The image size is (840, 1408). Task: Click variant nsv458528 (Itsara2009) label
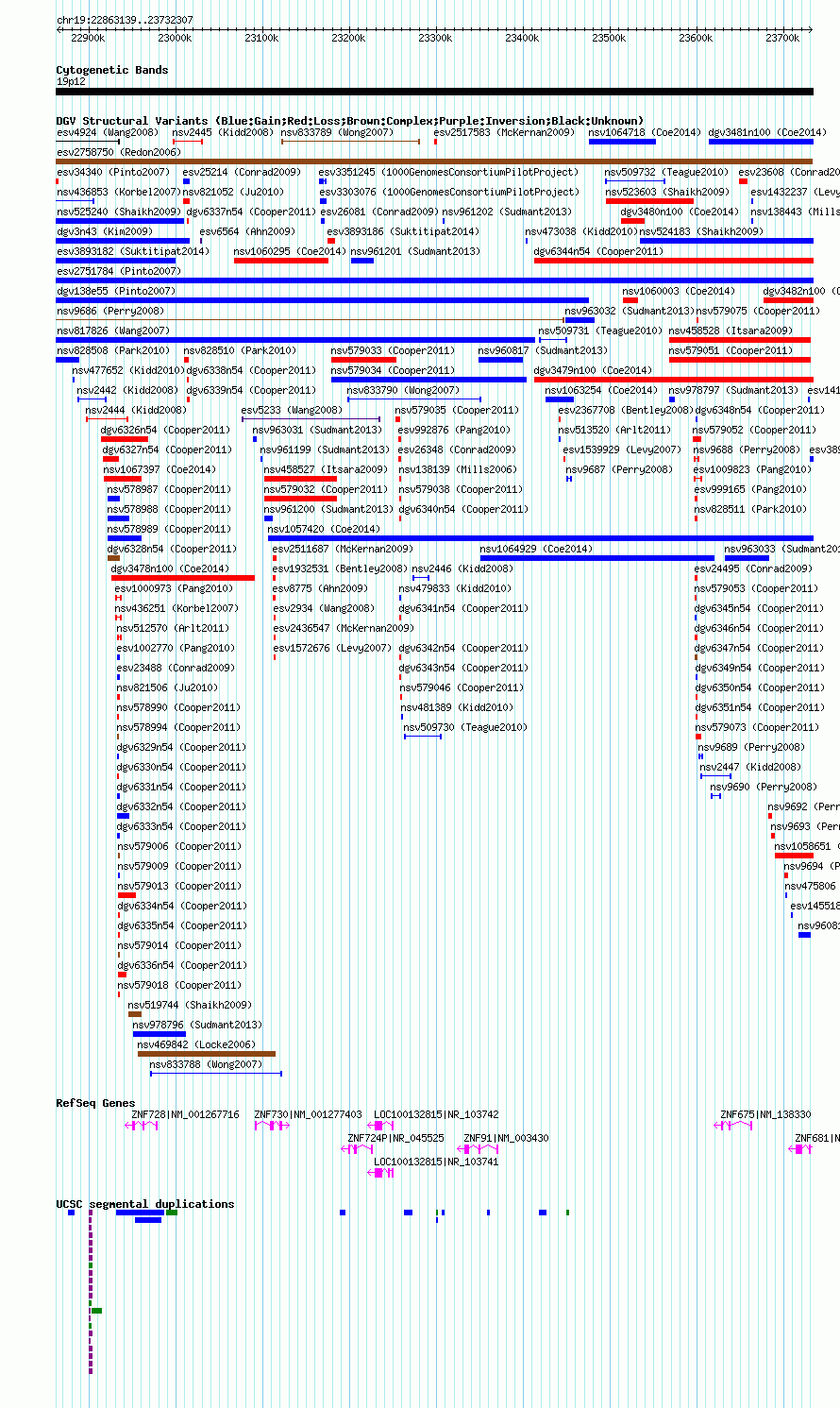pyautogui.click(x=731, y=331)
